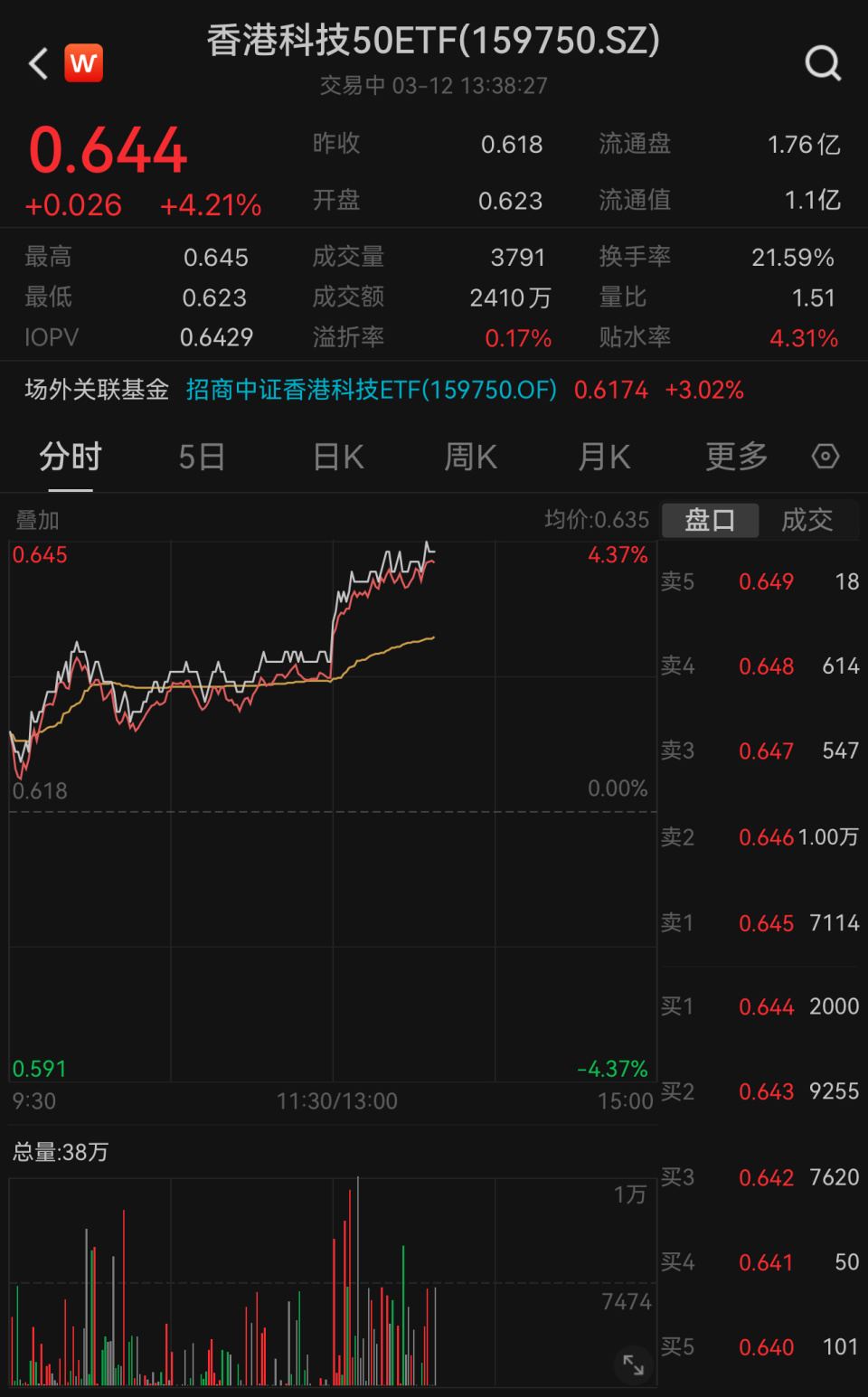Tap 流通值 value 1.1亿
868x1397 pixels.
[x=813, y=201]
